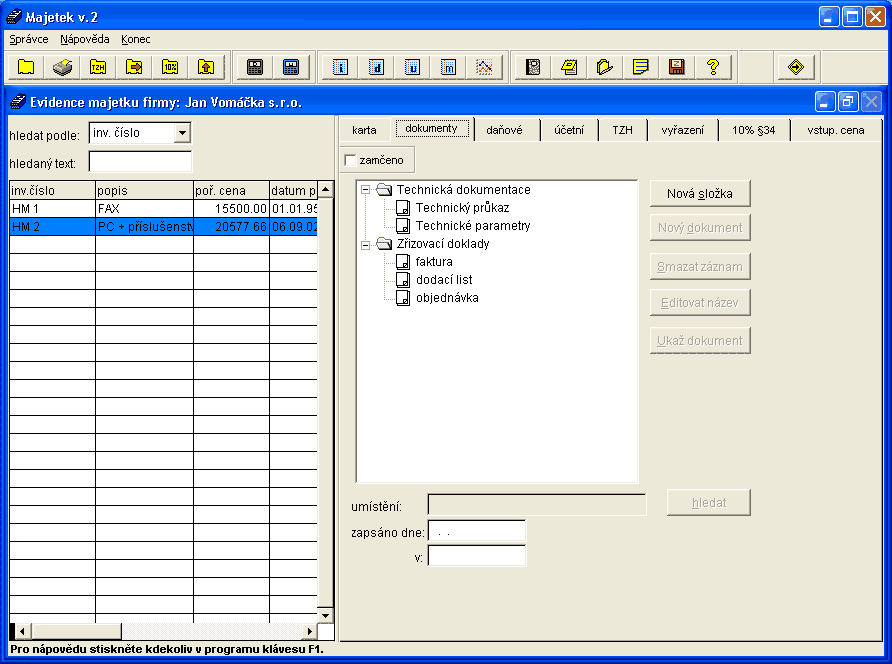Collapse the Technická dokumentace tree node
This screenshot has height=664, width=892.
(x=366, y=190)
